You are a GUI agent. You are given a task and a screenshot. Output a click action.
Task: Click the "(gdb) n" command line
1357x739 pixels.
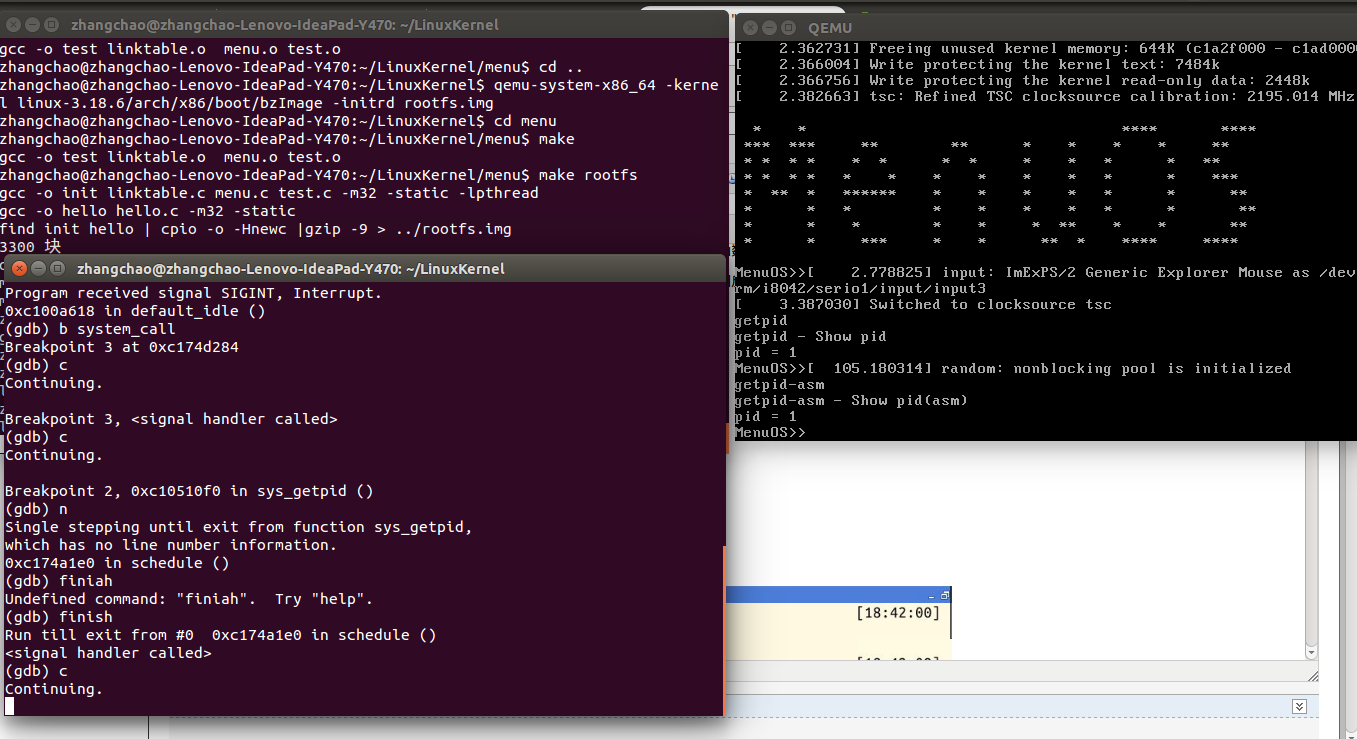click(x=36, y=509)
